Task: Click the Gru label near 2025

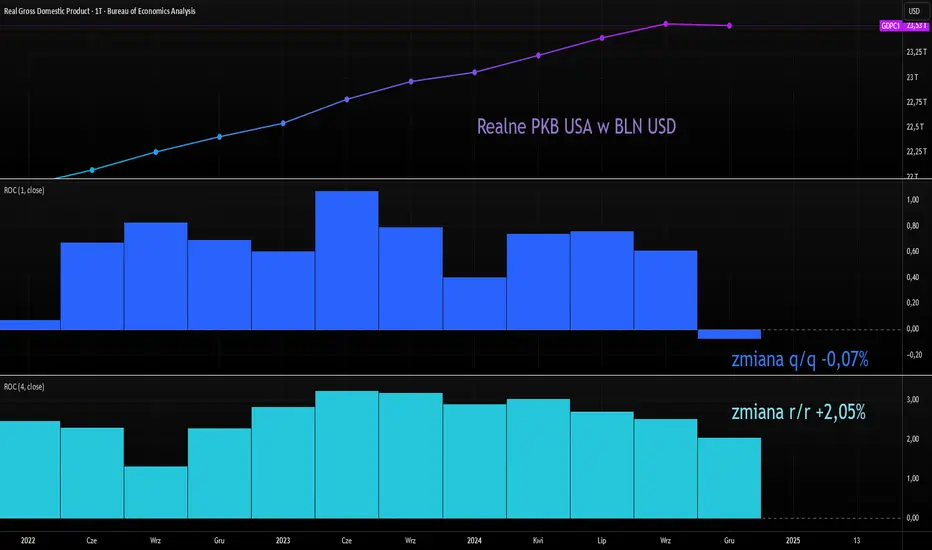Action: pos(729,540)
